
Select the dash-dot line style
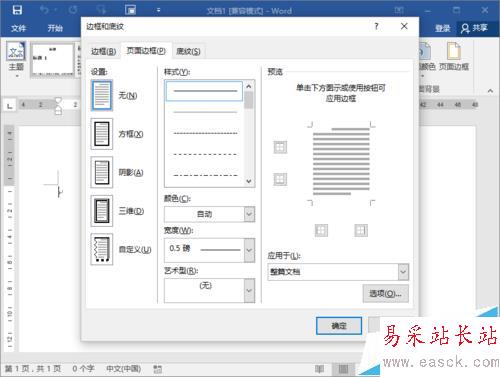click(x=205, y=175)
